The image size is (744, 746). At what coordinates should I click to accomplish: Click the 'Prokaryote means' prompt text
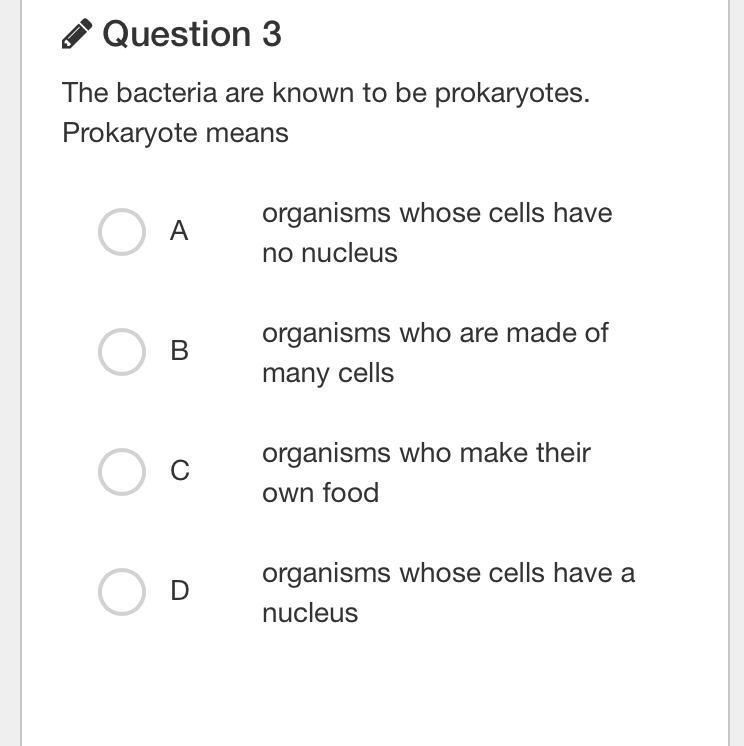[x=175, y=133]
